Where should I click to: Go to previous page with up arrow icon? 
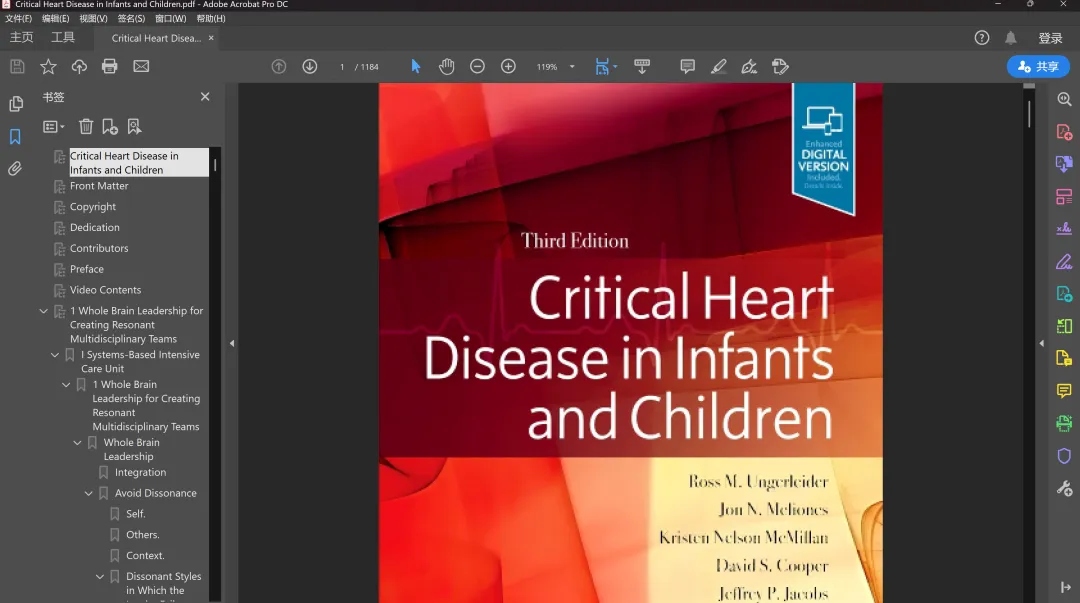[x=279, y=66]
